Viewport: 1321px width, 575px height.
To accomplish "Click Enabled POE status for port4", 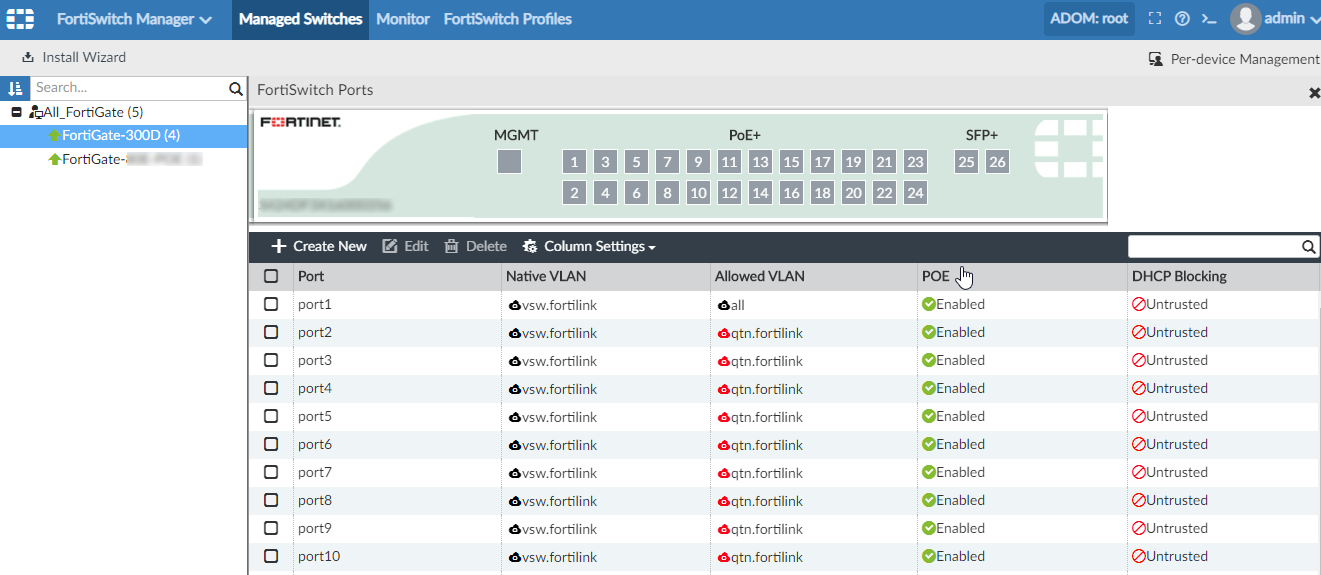I will 954,388.
